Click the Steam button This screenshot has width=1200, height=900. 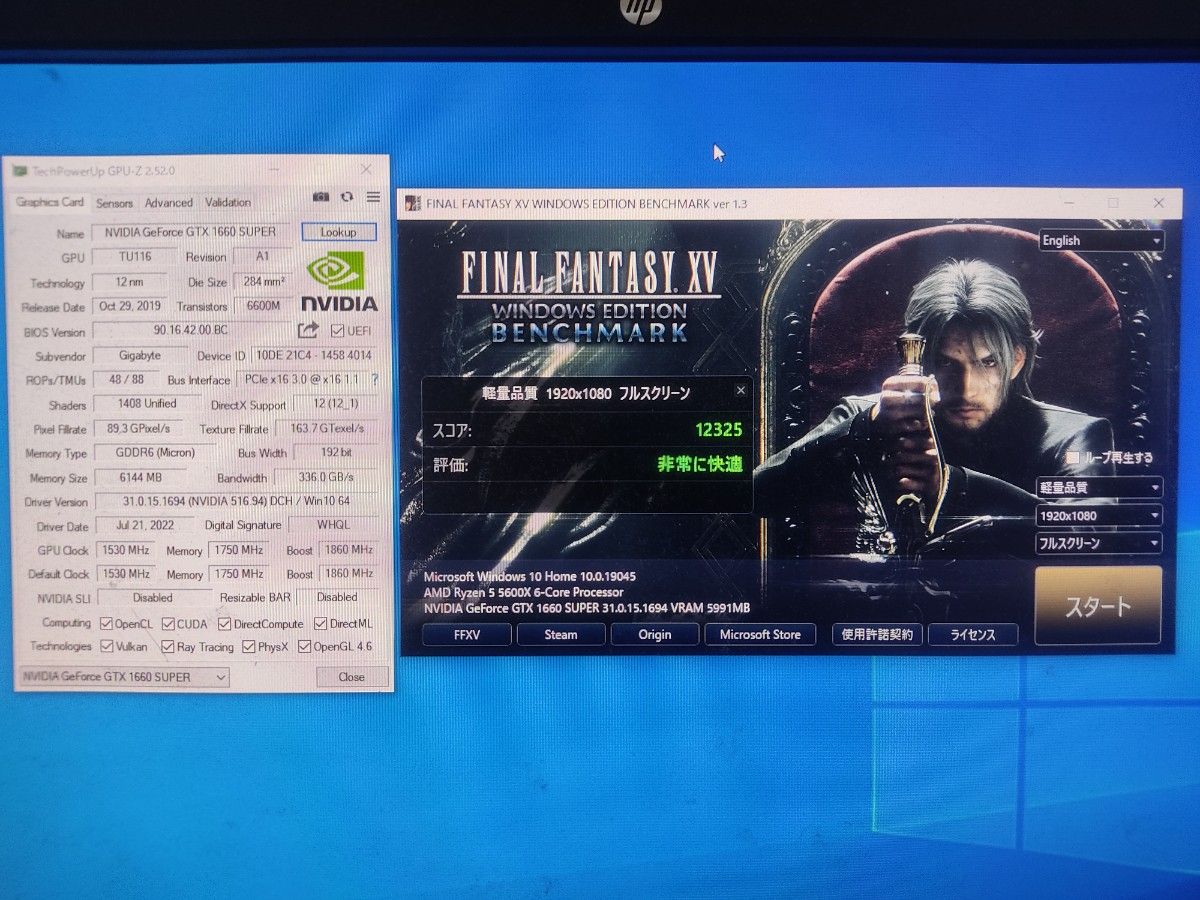click(x=561, y=635)
